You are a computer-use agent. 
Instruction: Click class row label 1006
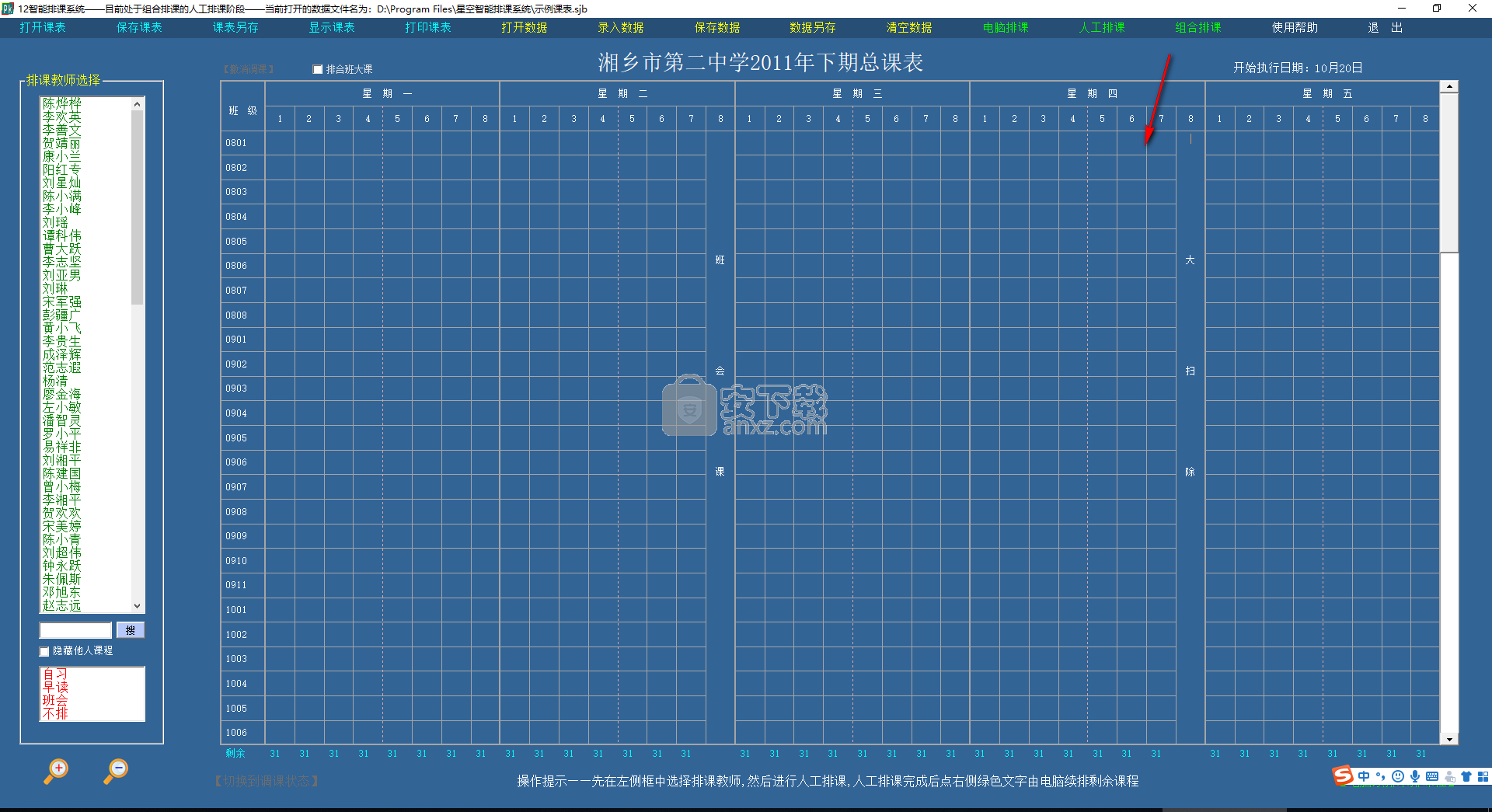236,733
